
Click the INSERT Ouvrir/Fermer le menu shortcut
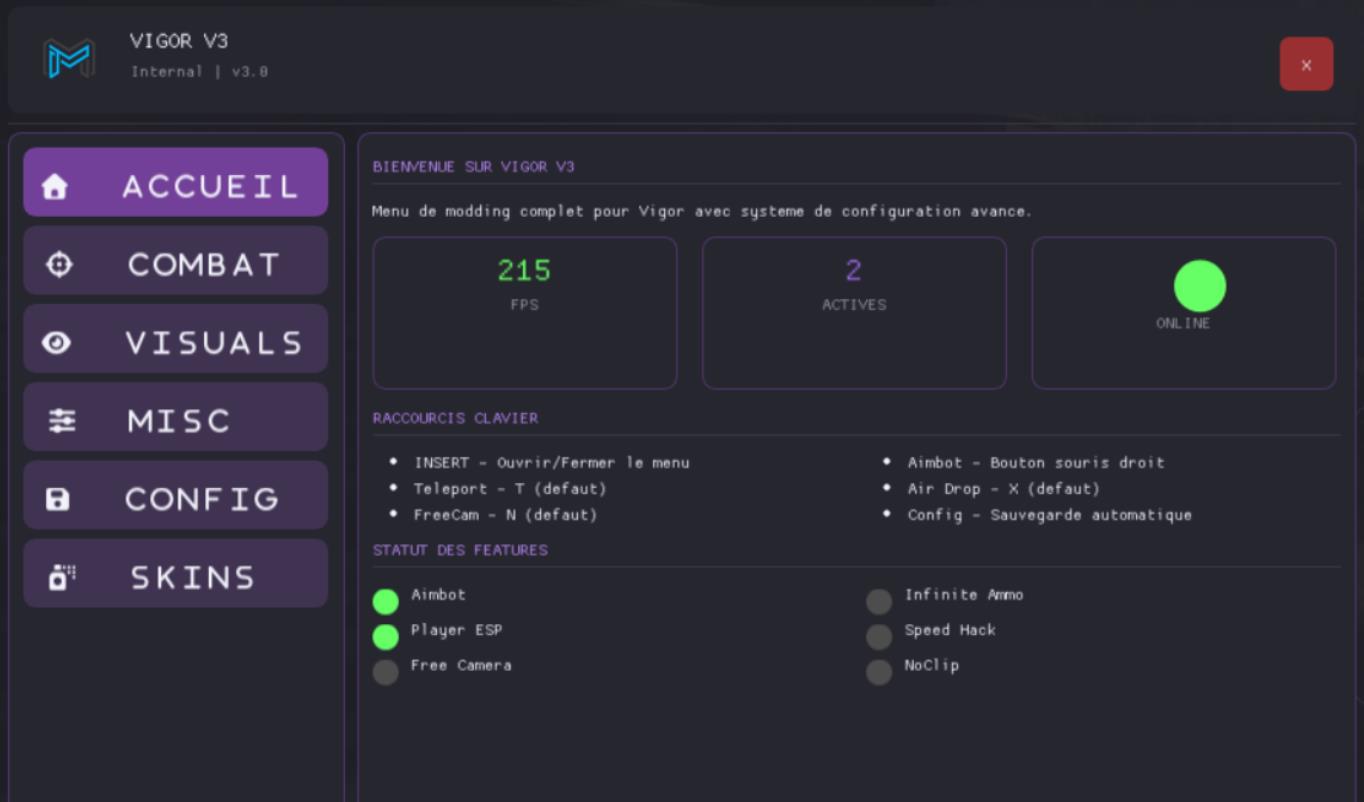pos(551,463)
